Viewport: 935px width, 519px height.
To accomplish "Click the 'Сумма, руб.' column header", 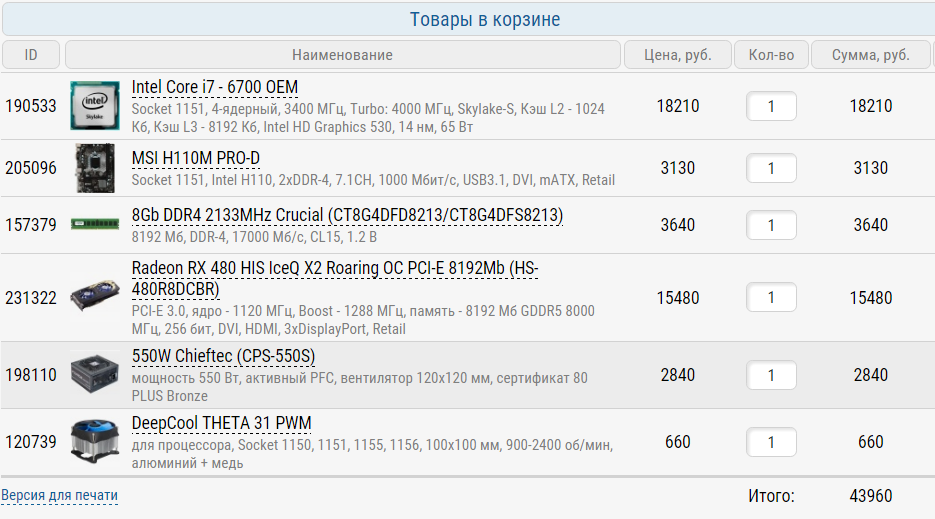I will click(871, 55).
